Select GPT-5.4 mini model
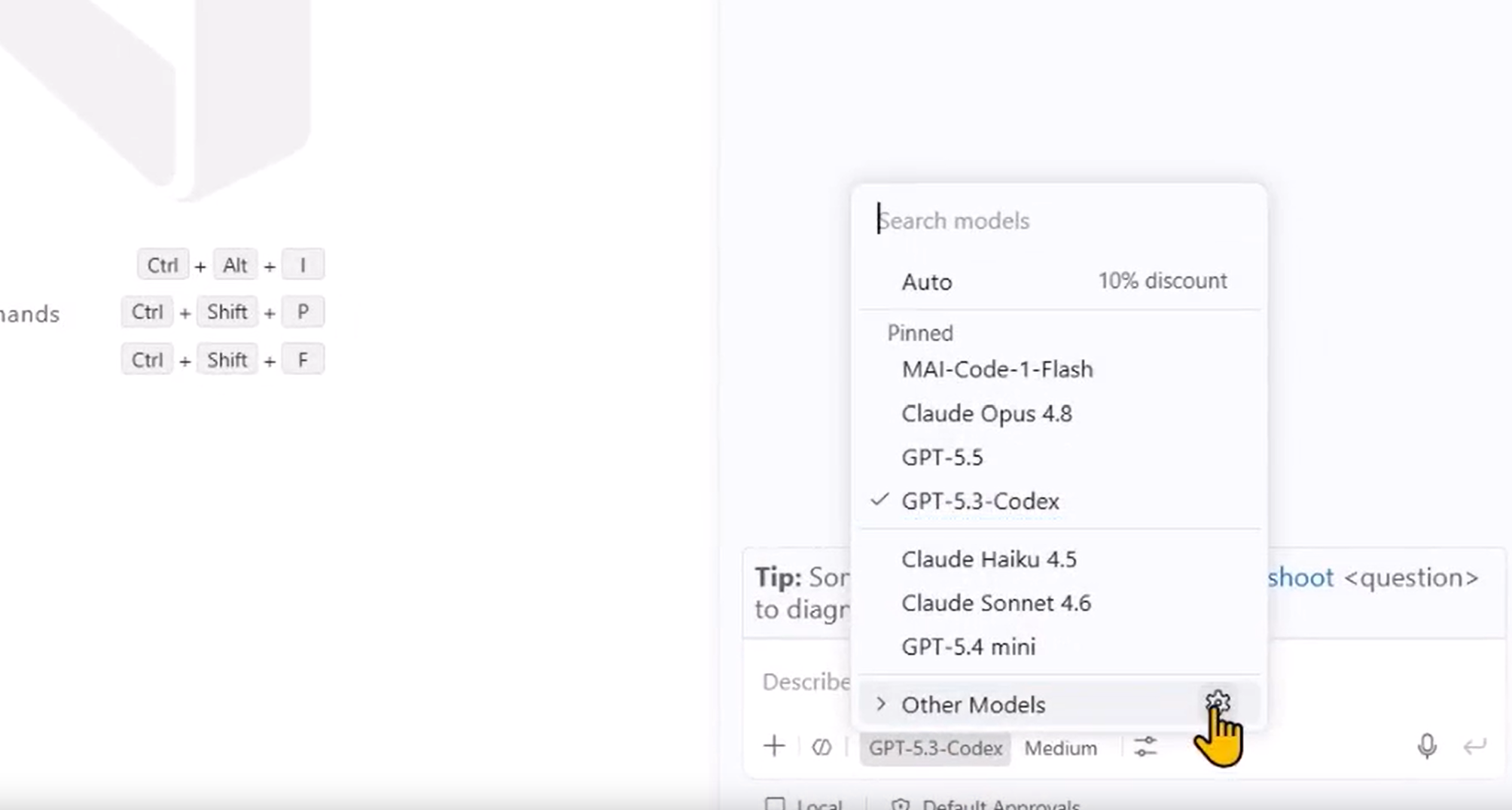Screen dimensions: 1512x810 (x=1059, y=647)
